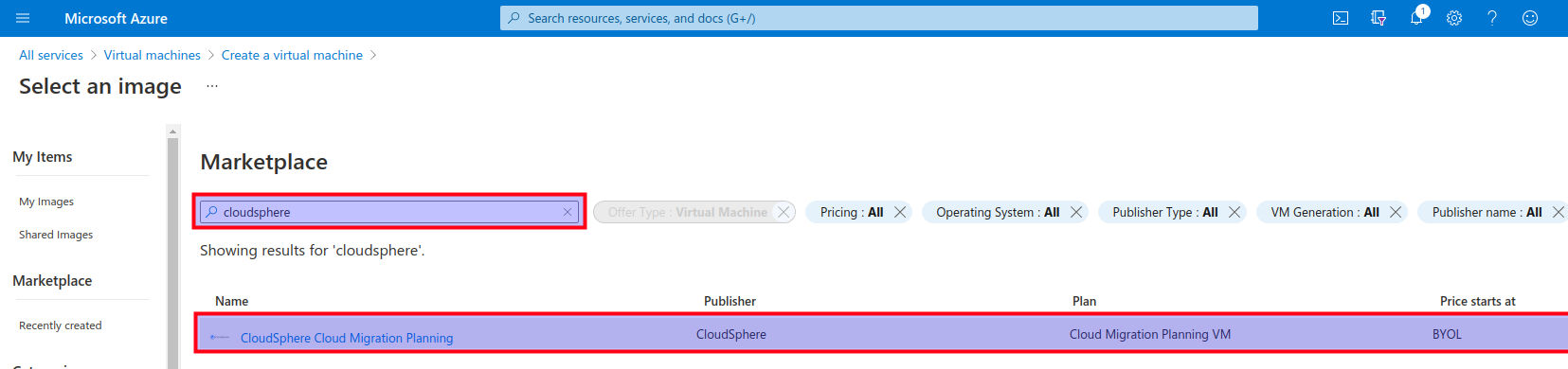Focus the global search resources box
Screen dimensions: 1568x369
pos(879,18)
